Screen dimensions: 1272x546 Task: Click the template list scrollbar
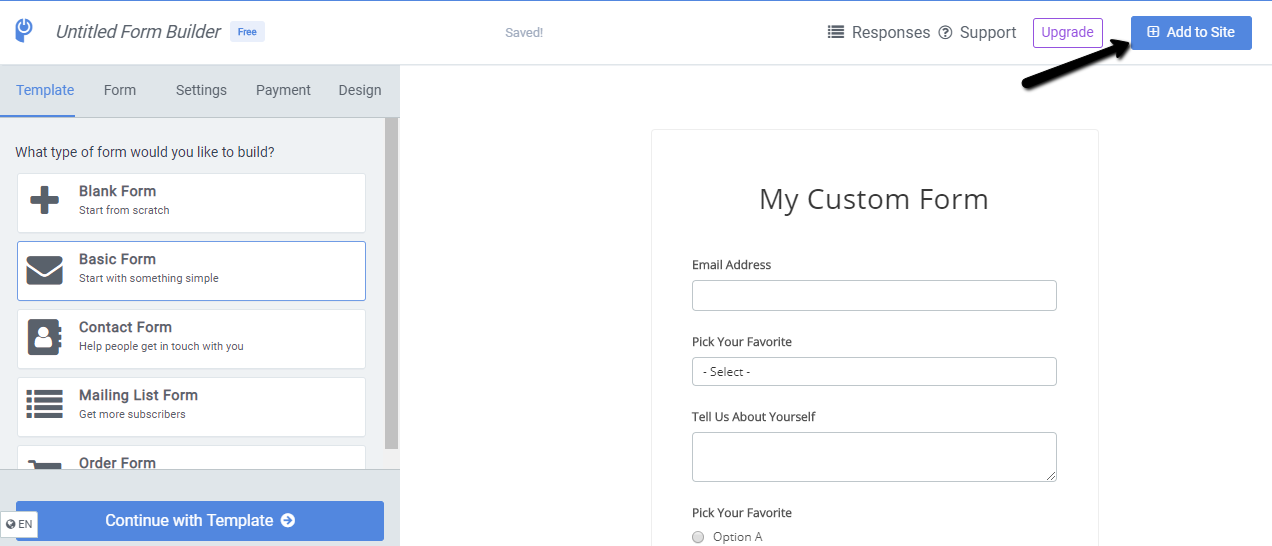pyautogui.click(x=392, y=283)
